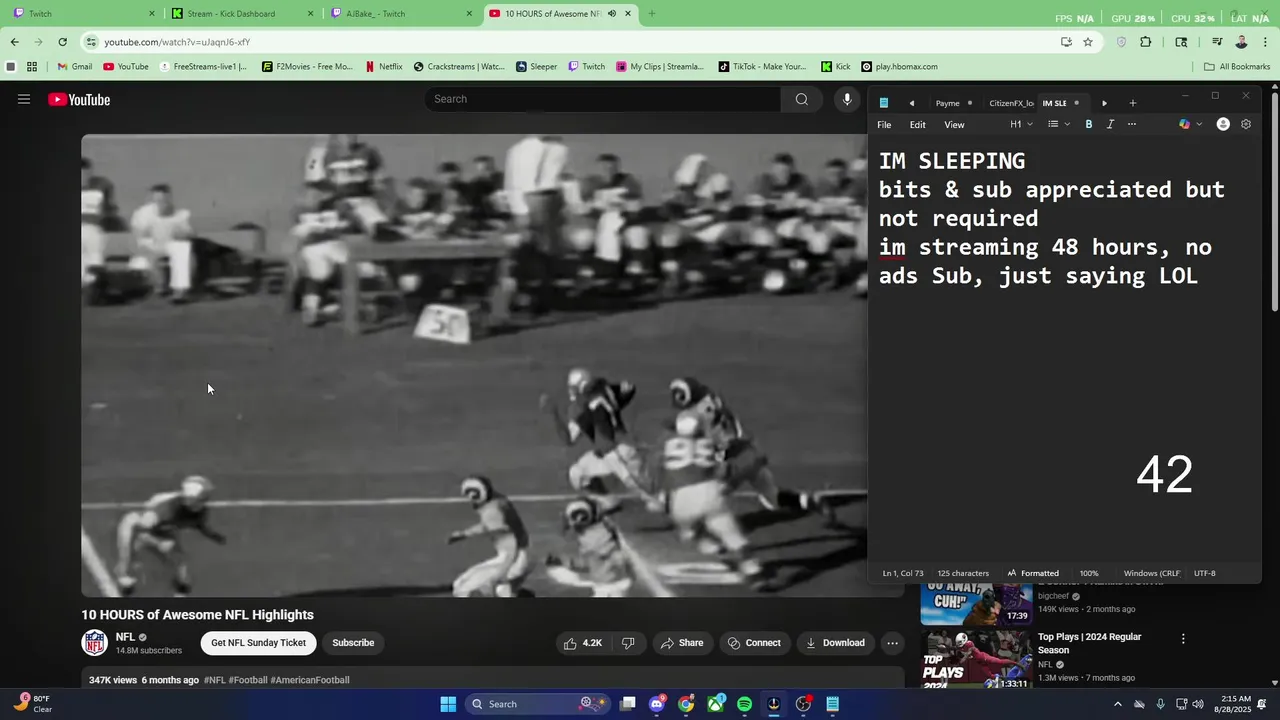Open Chrome media controls icon
The image size is (1280, 720).
[x=1217, y=42]
